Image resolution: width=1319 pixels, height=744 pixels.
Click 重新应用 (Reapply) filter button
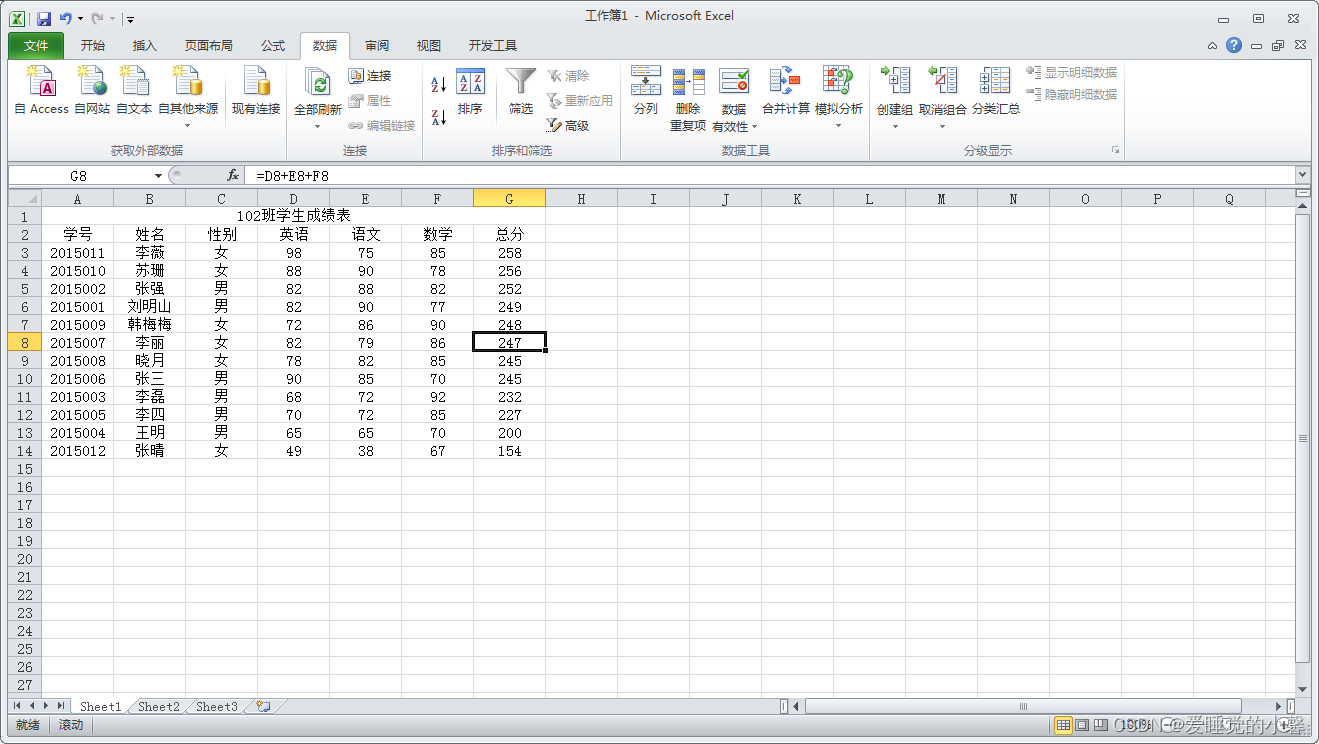pos(579,101)
